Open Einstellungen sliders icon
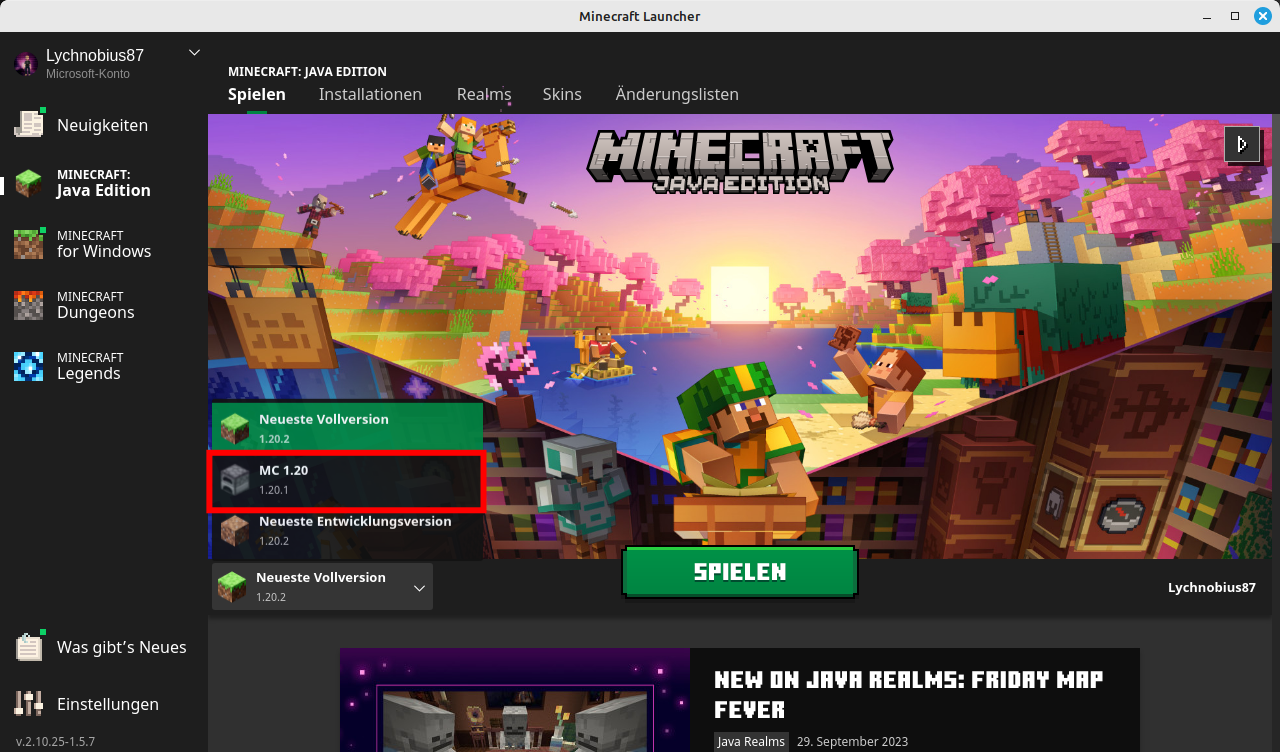The width and height of the screenshot is (1280, 752). [29, 704]
